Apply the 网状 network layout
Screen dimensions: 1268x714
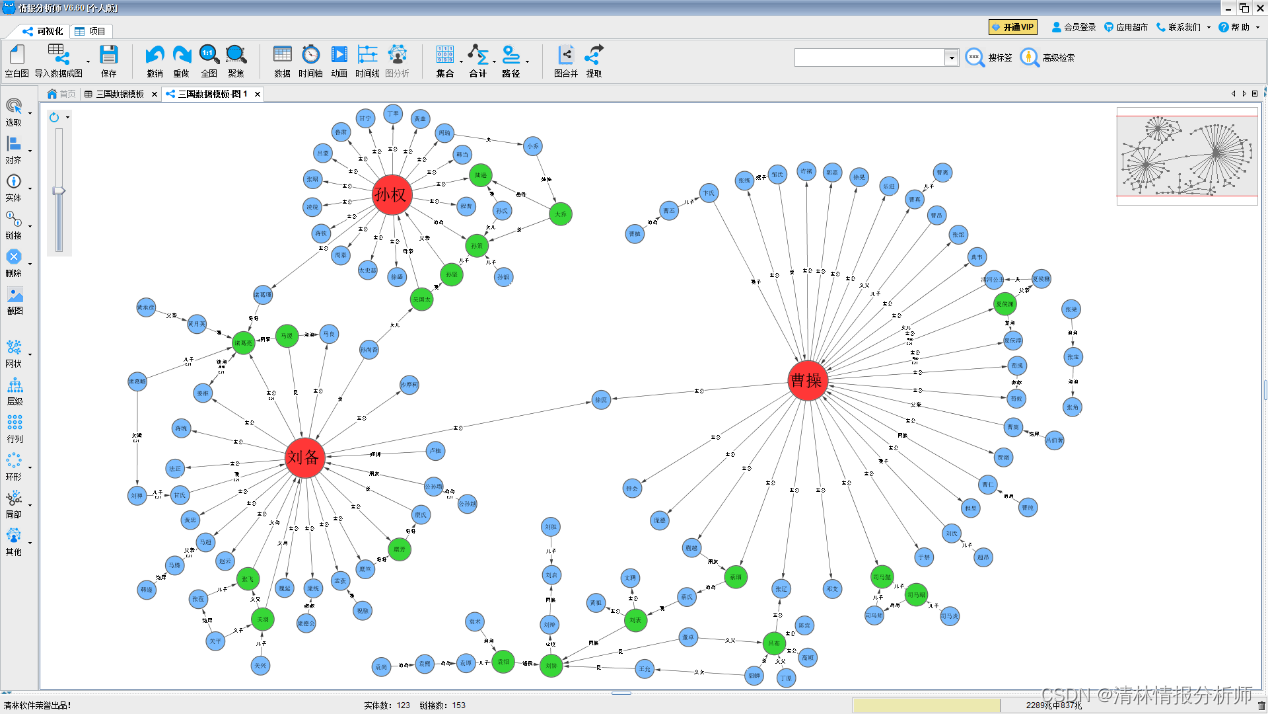pos(14,353)
